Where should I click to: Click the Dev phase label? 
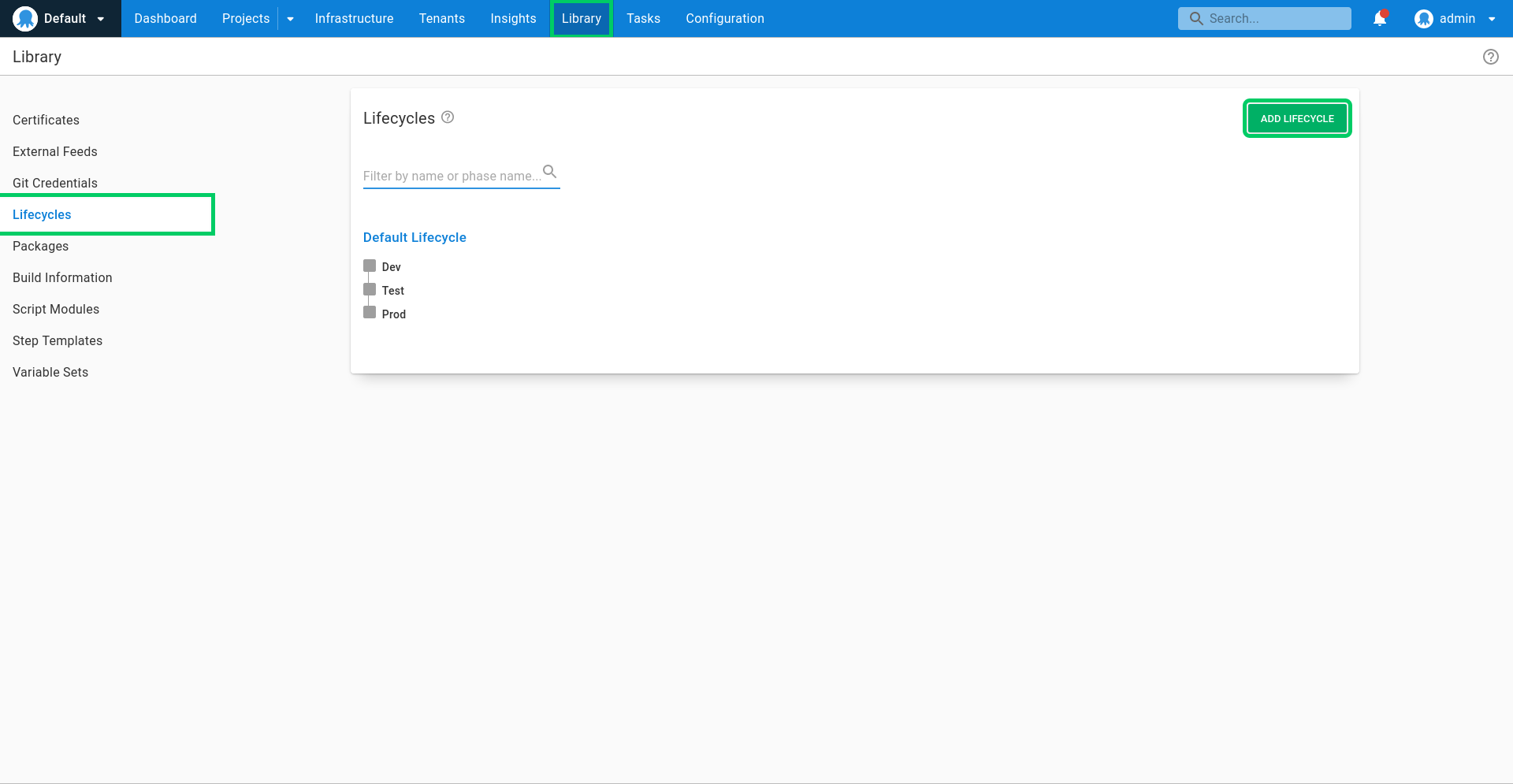click(392, 267)
